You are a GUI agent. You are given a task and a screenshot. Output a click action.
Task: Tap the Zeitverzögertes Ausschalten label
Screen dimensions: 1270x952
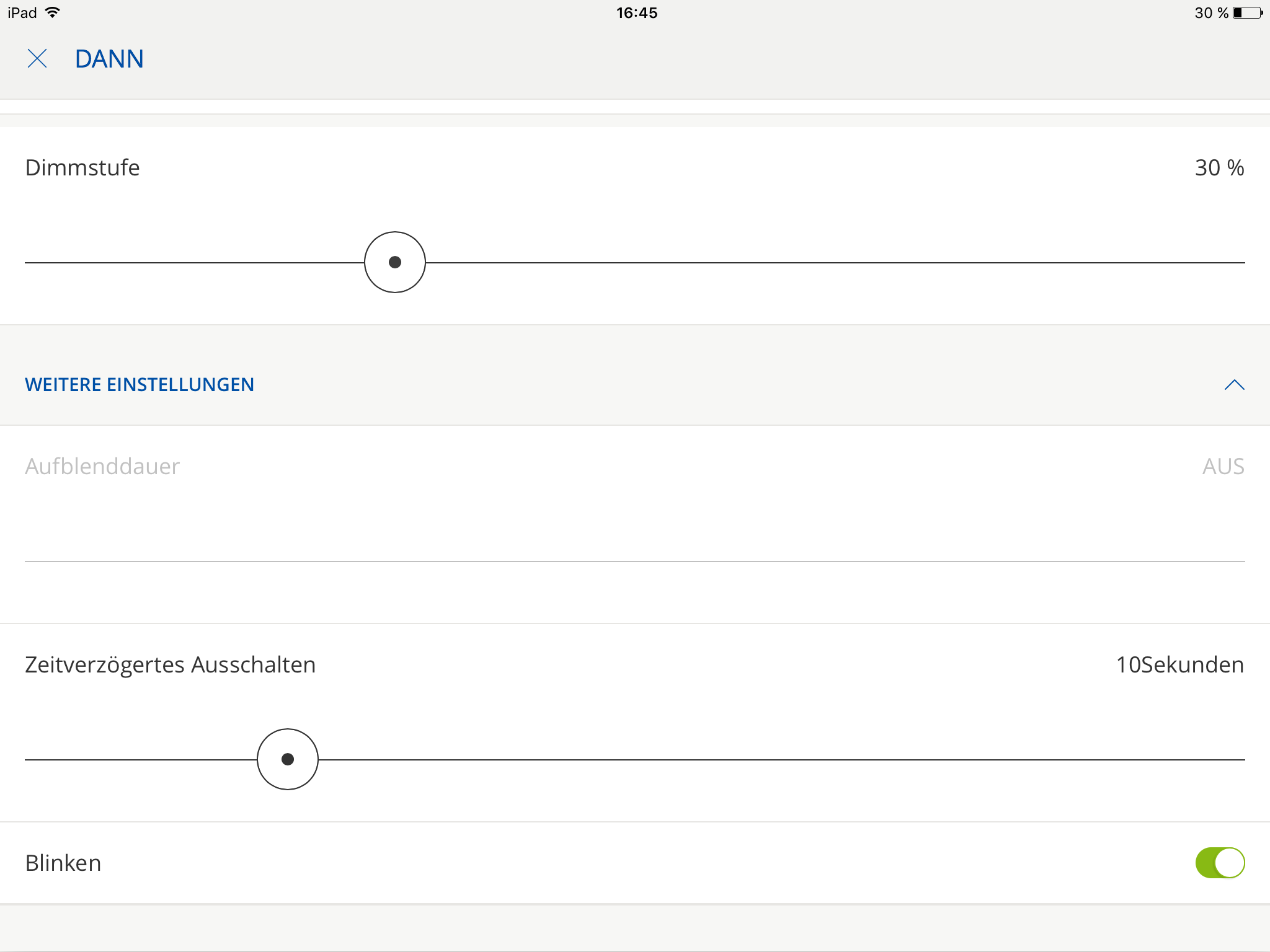coord(171,665)
